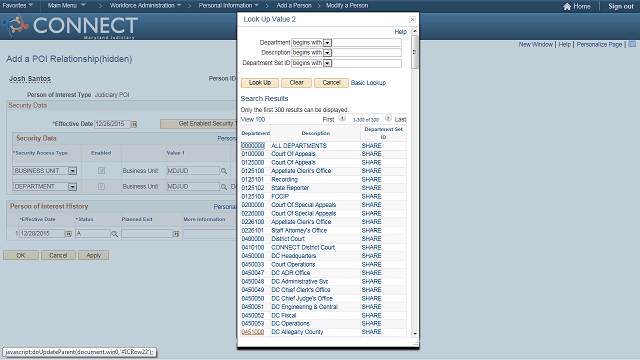Click scrollbar down arrow in lookup dialog
This screenshot has width=640, height=360.
click(x=415, y=333)
